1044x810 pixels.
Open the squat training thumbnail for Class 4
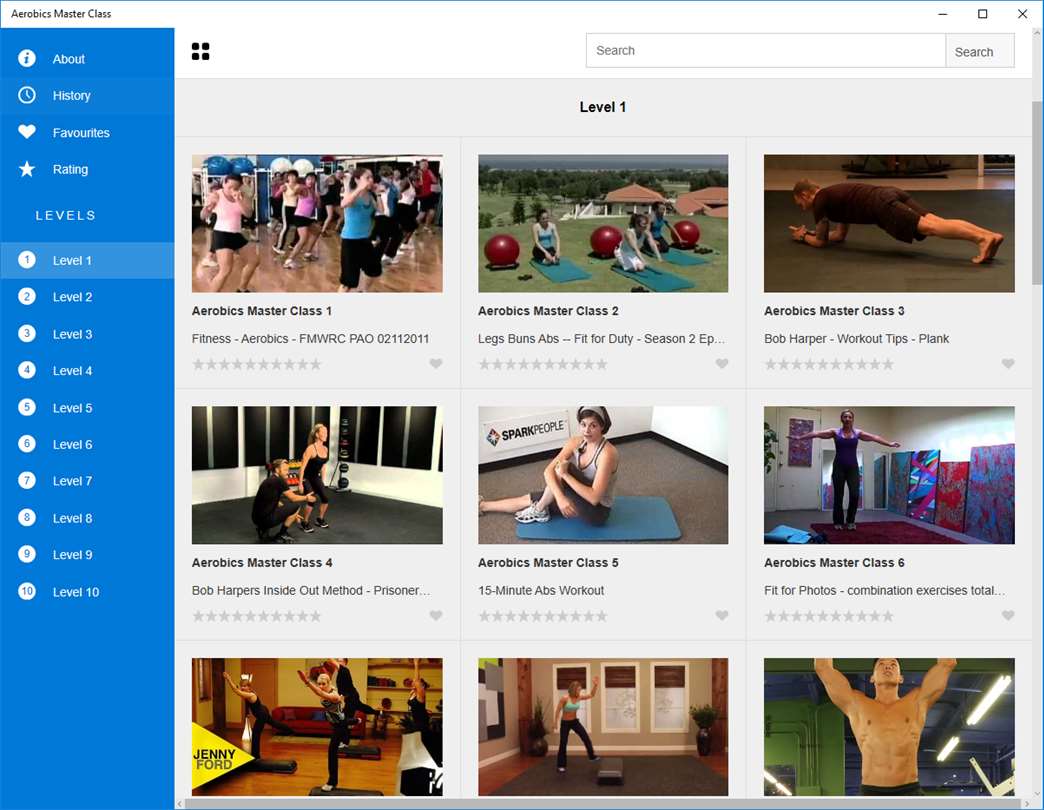coord(317,475)
